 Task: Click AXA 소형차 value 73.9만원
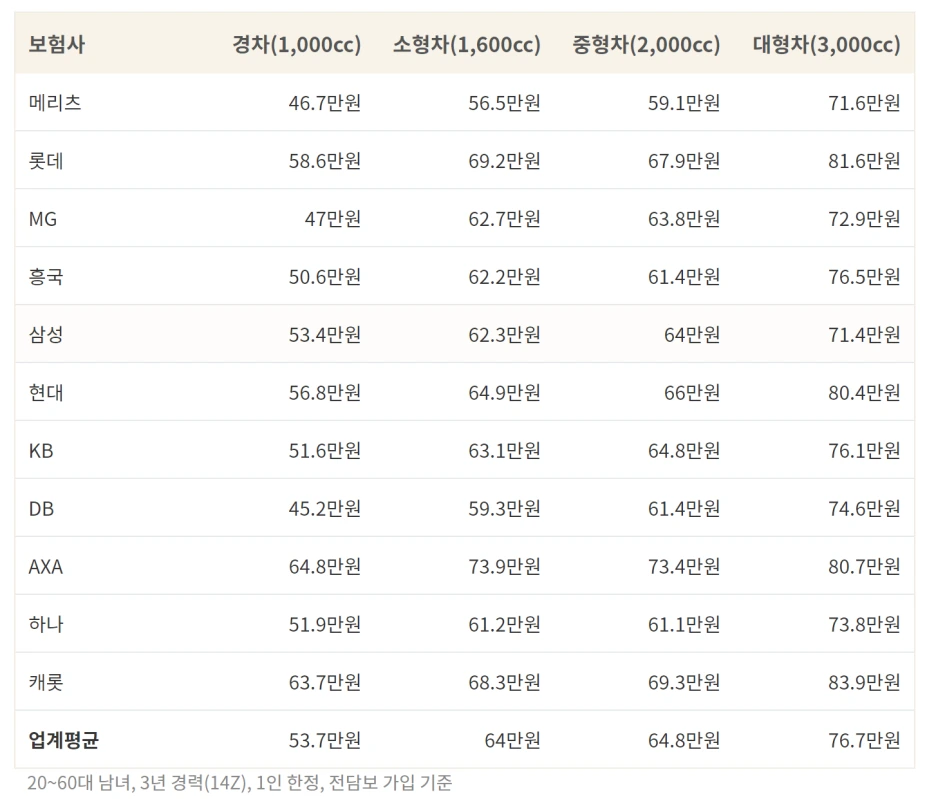[504, 566]
